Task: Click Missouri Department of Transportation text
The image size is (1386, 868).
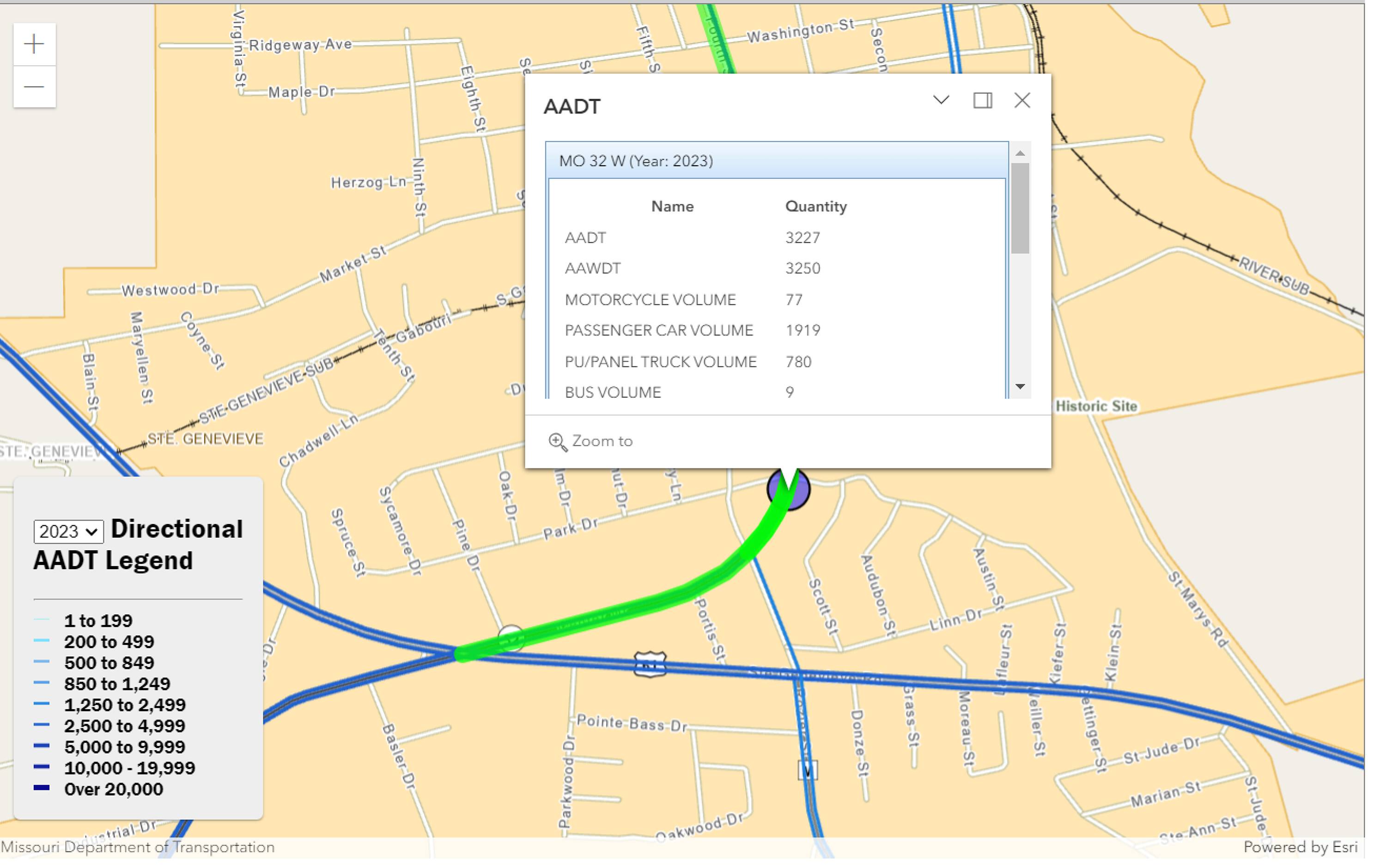Action: point(138,847)
